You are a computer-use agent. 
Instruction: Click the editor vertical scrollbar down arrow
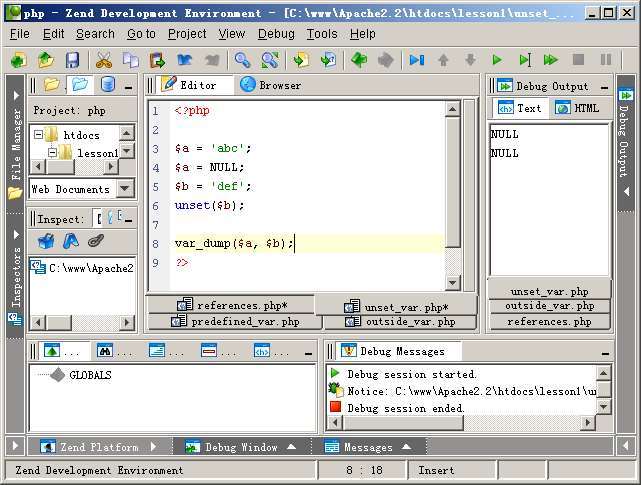(x=453, y=282)
